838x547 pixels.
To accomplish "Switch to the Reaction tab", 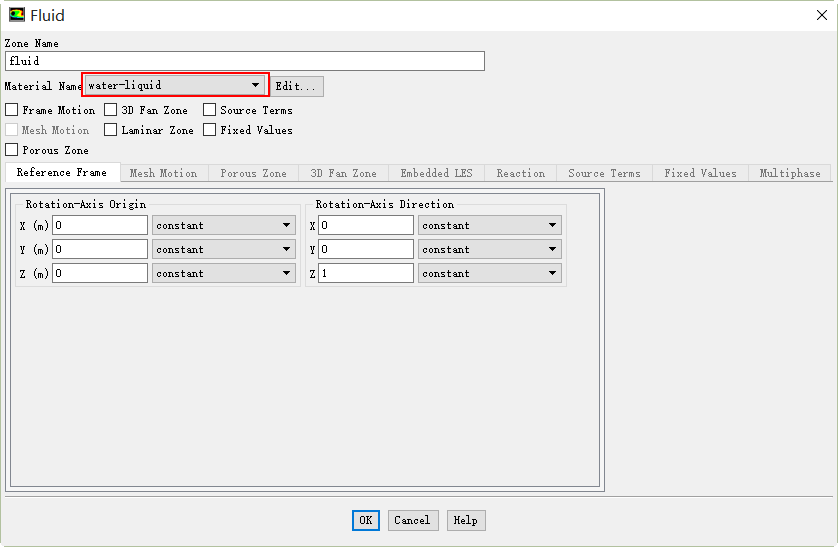I will tap(521, 173).
